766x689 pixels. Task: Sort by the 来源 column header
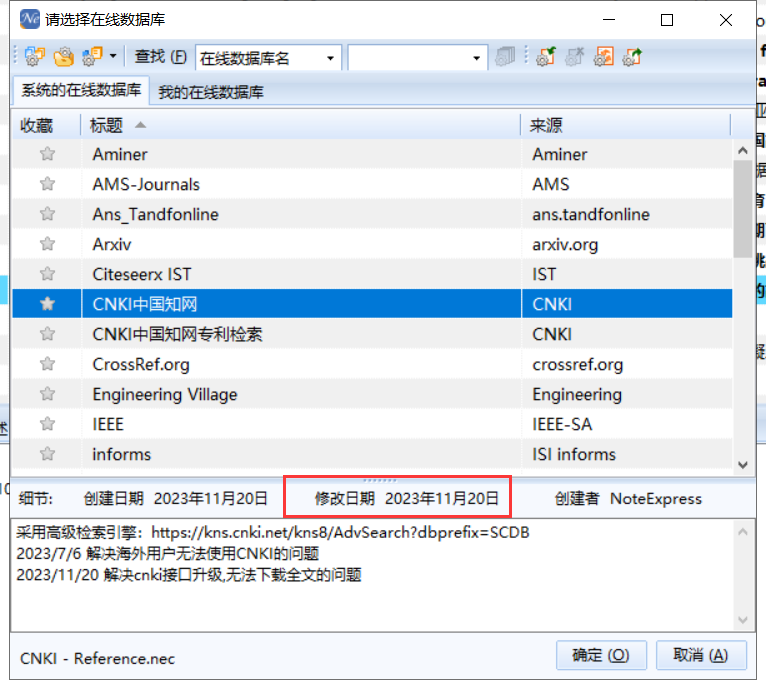(x=625, y=126)
